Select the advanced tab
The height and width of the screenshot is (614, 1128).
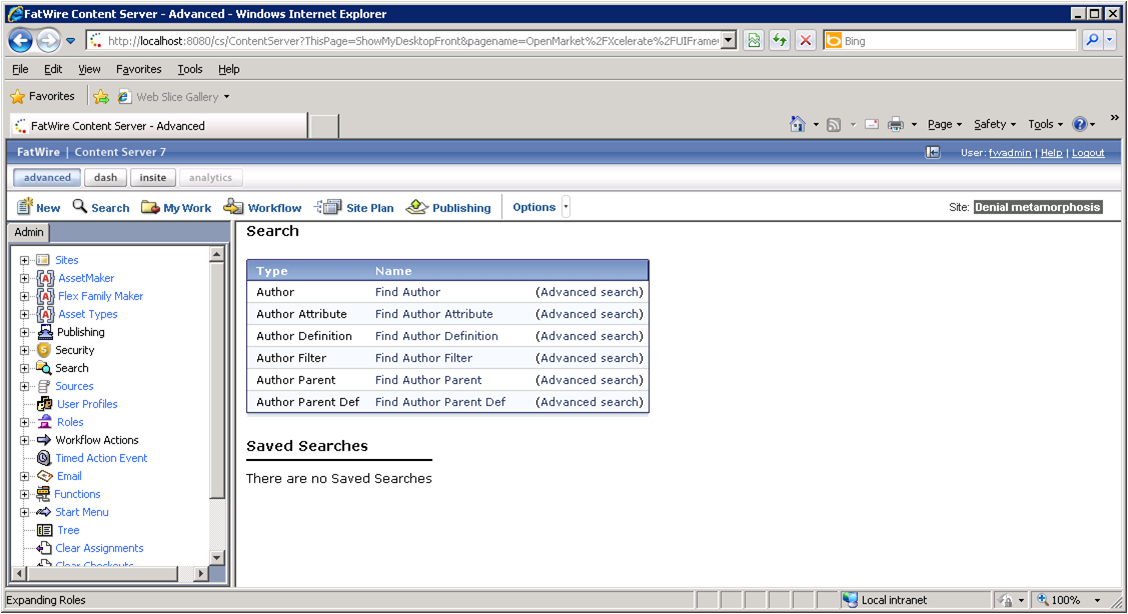[x=47, y=178]
